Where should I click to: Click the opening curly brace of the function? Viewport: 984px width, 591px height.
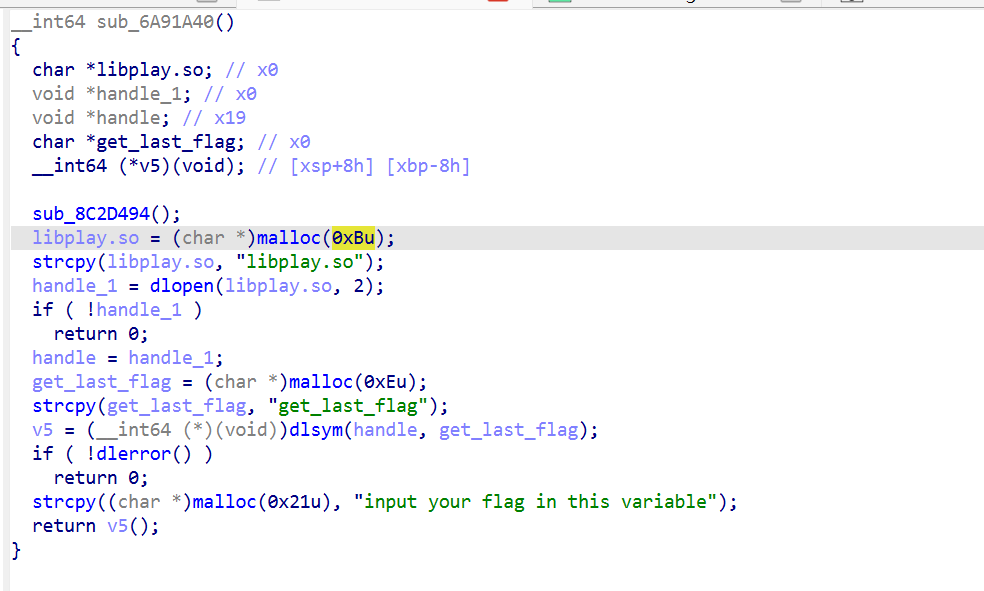point(16,46)
